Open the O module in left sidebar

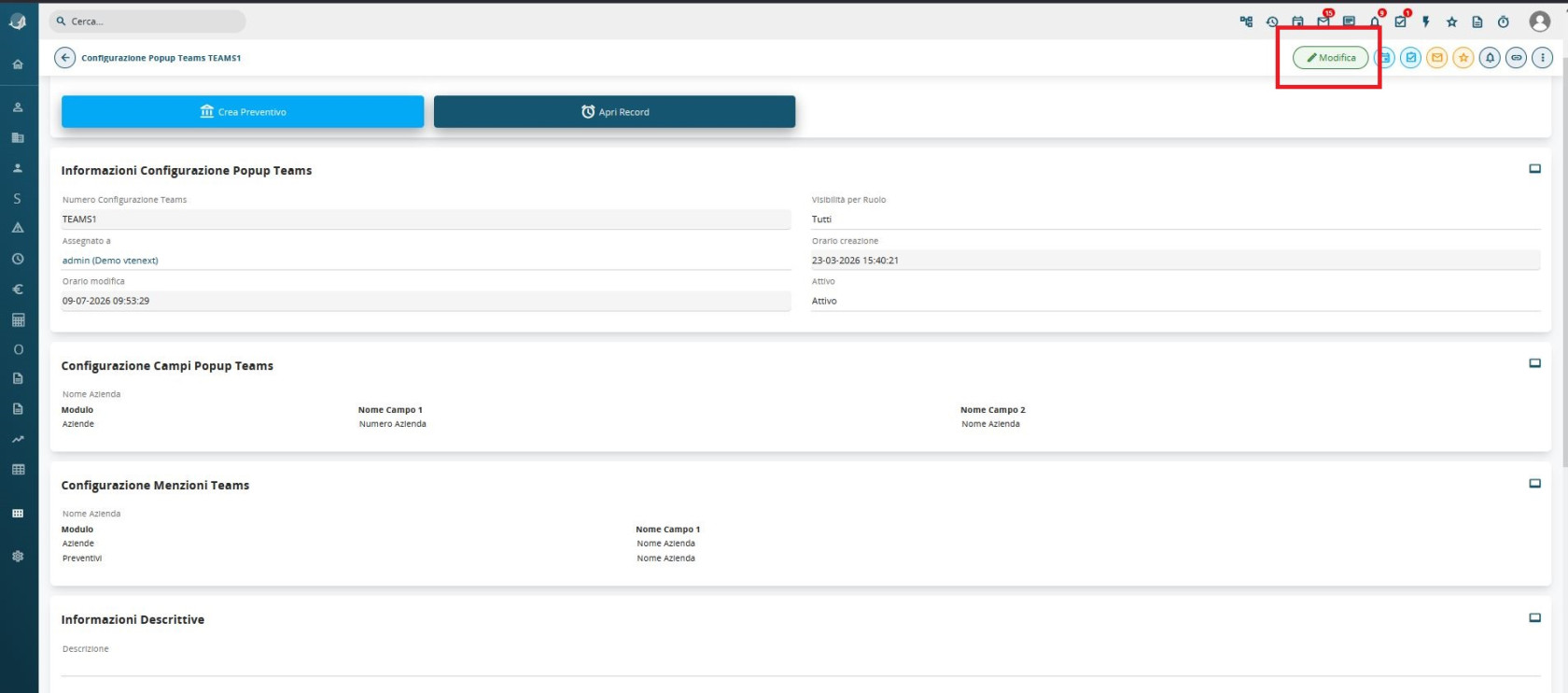point(18,349)
